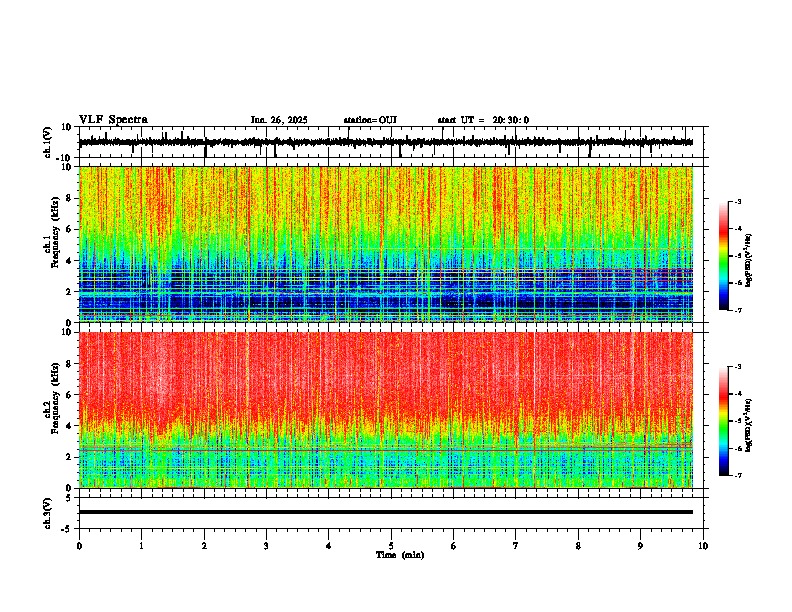Click tick label 9 on the time axis
Screen dimensions: 792x612
coord(640,546)
